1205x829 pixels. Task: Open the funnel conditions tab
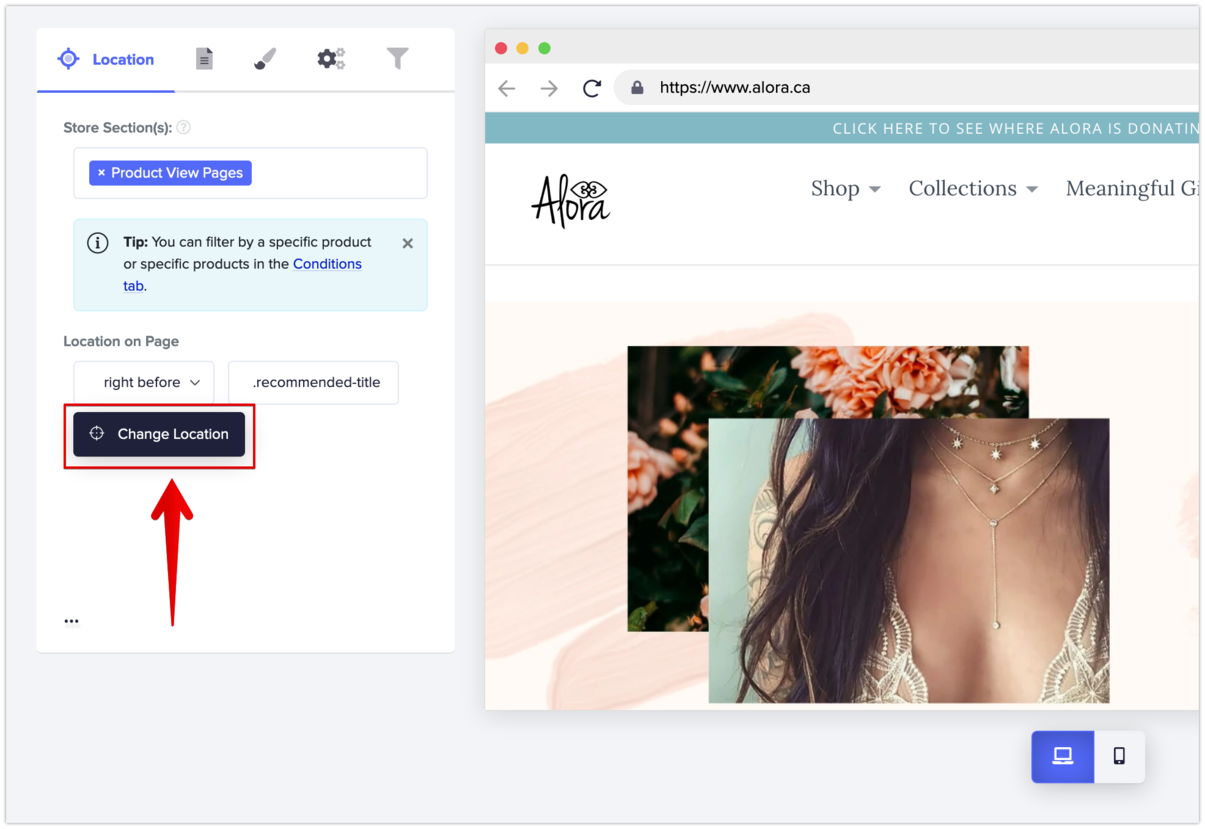pyautogui.click(x=398, y=60)
